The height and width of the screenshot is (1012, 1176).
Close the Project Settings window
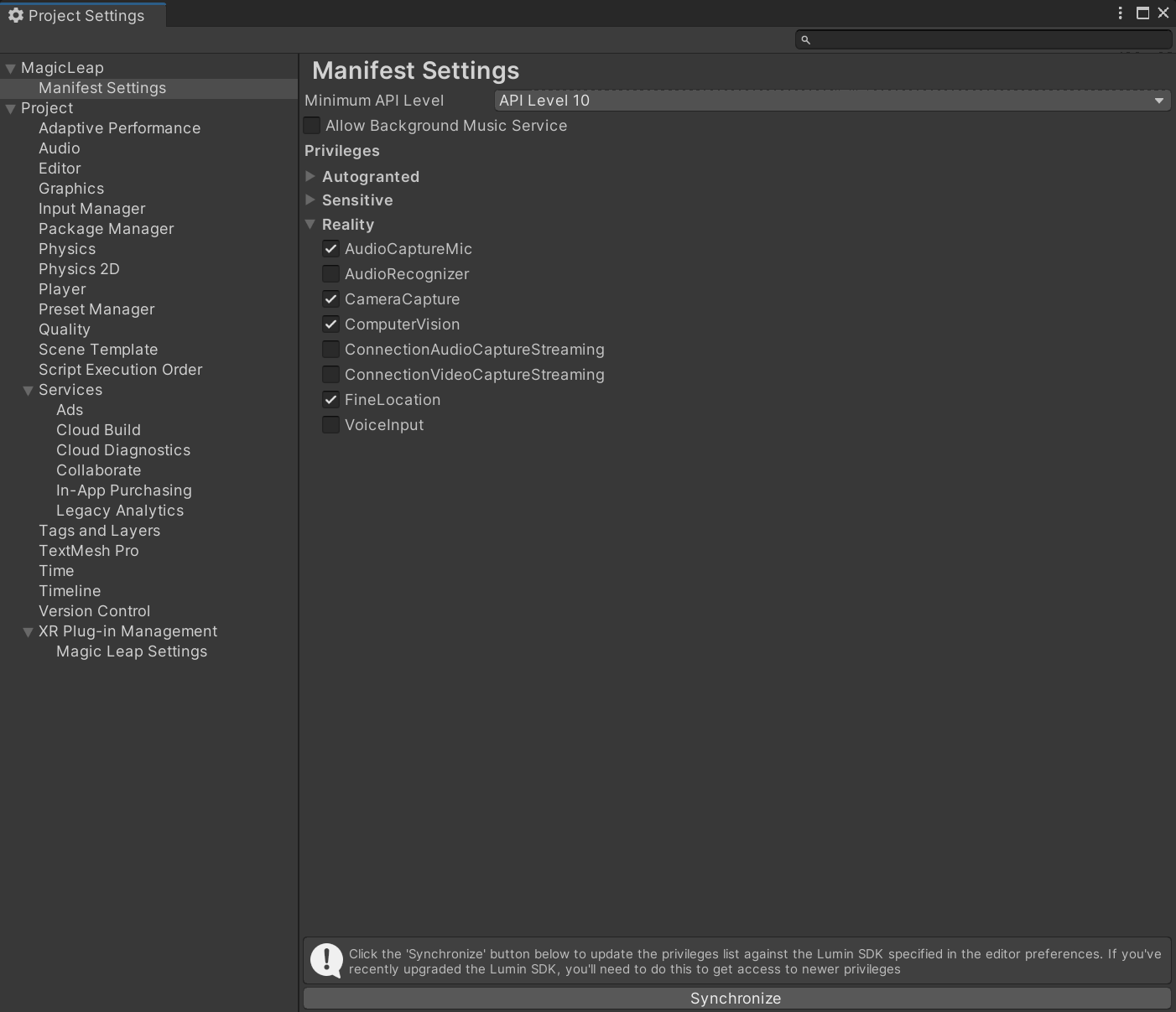click(x=1163, y=13)
